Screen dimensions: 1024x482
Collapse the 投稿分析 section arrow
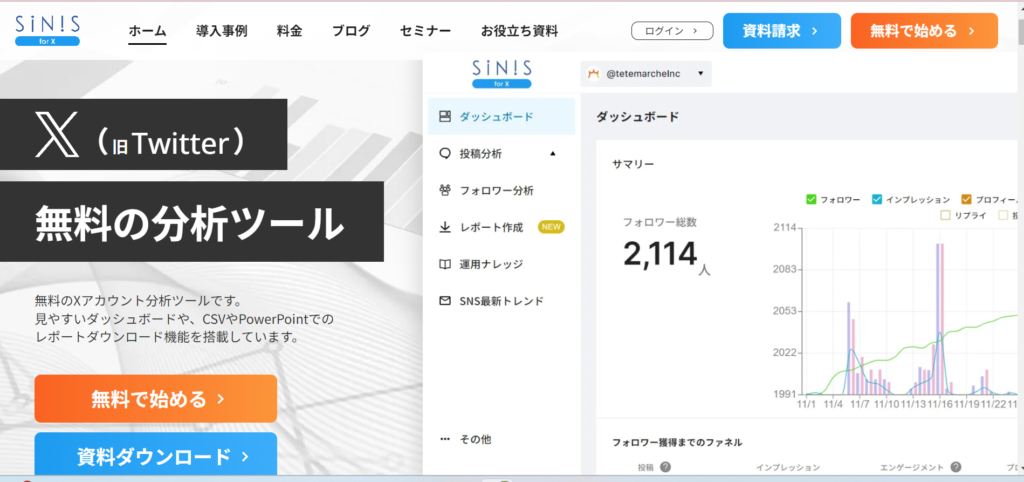552,153
